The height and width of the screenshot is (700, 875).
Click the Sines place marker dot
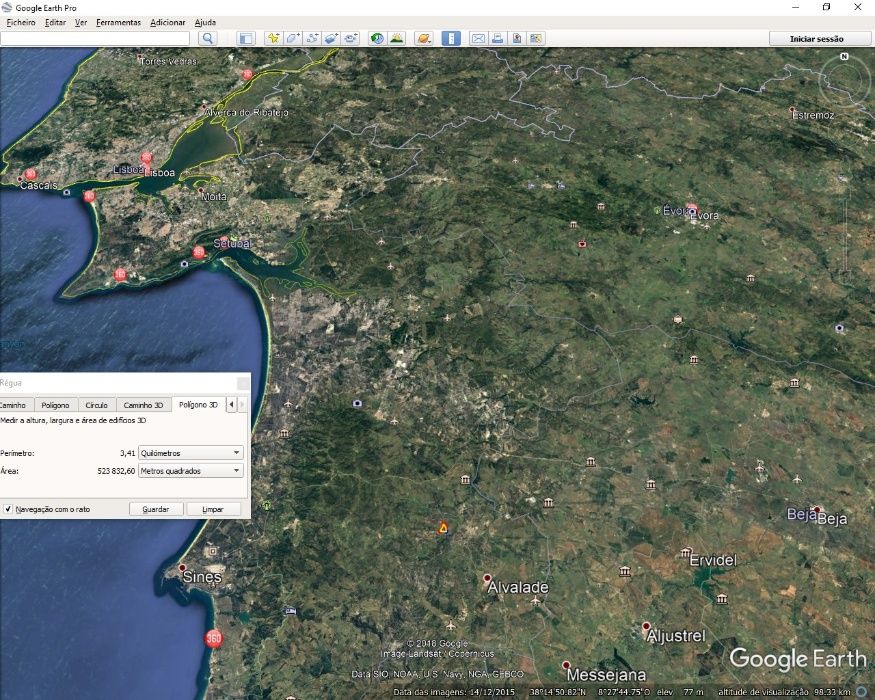pos(182,567)
